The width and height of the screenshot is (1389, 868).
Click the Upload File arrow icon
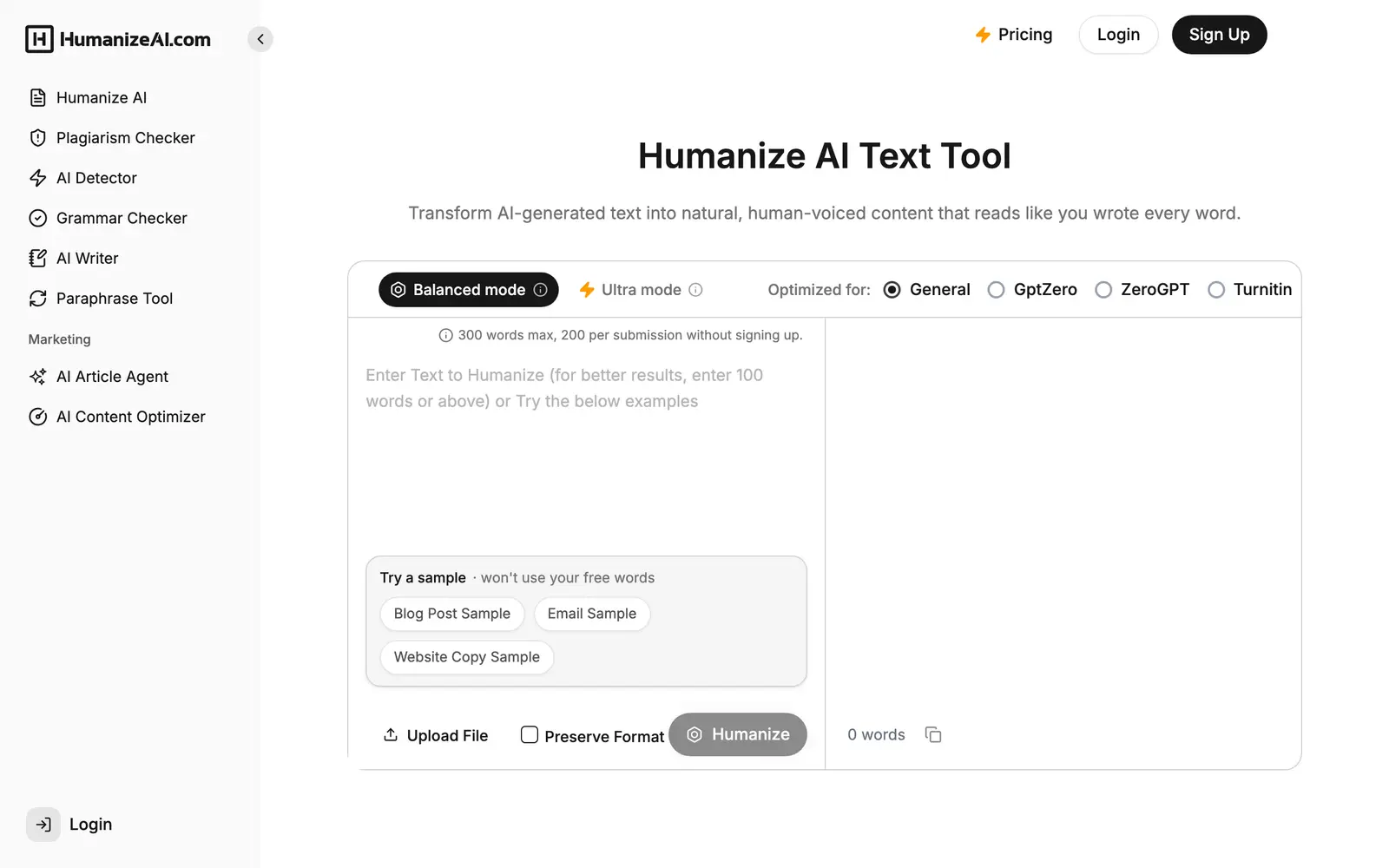coord(391,735)
